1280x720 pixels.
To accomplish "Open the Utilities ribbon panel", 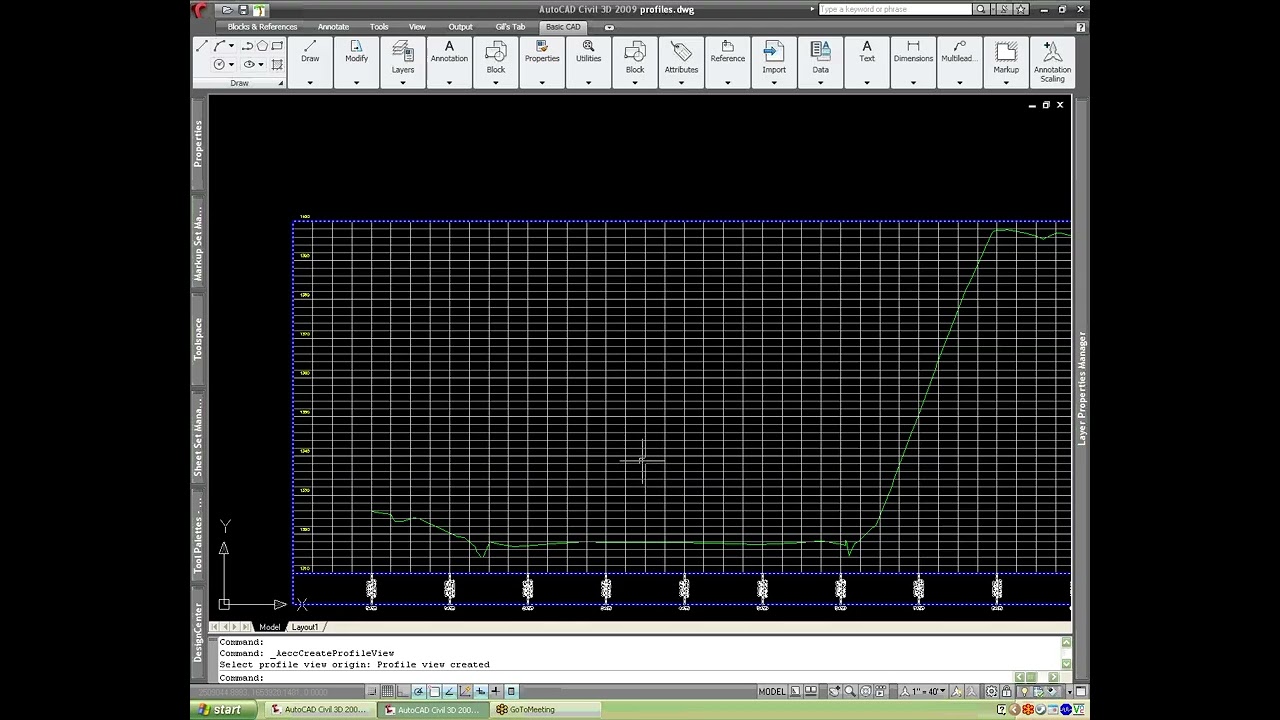I will click(x=588, y=62).
